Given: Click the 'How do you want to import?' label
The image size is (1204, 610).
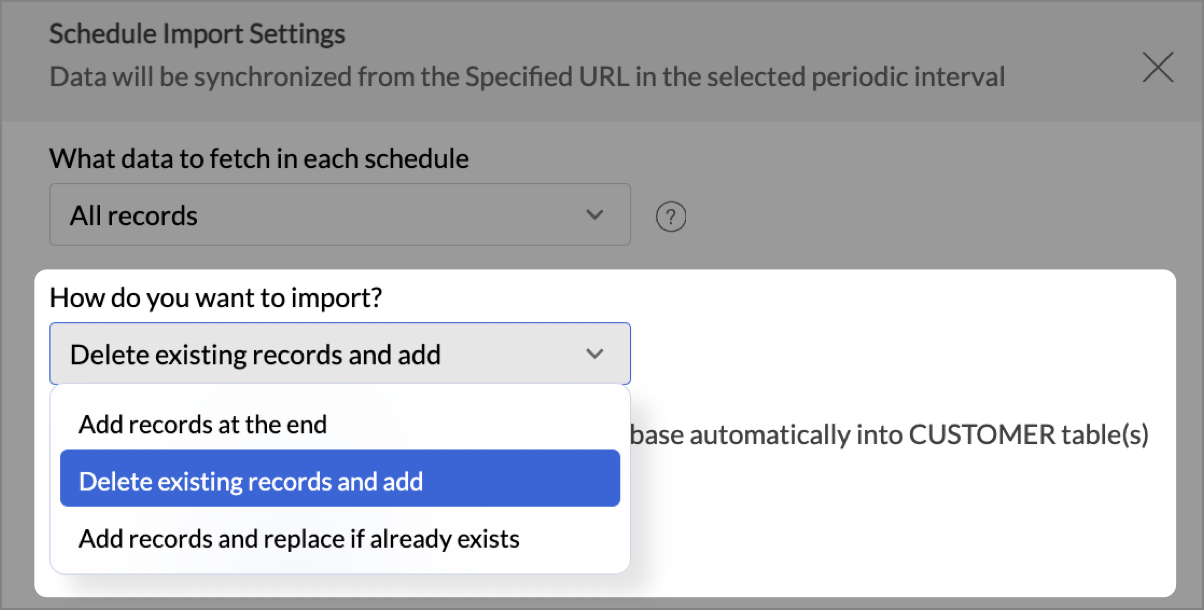Looking at the screenshot, I should coord(216,297).
